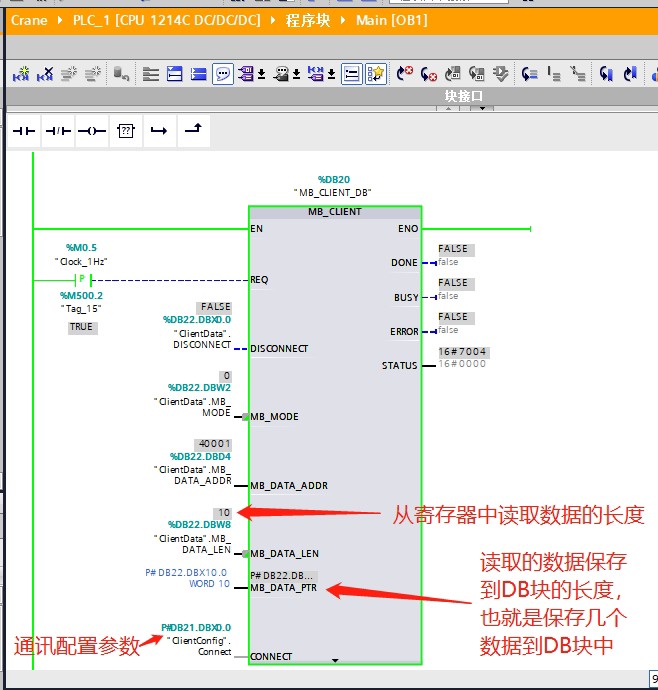Image resolution: width=658 pixels, height=690 pixels.
Task: Select Crane in the breadcrumb path
Action: (x=29, y=20)
